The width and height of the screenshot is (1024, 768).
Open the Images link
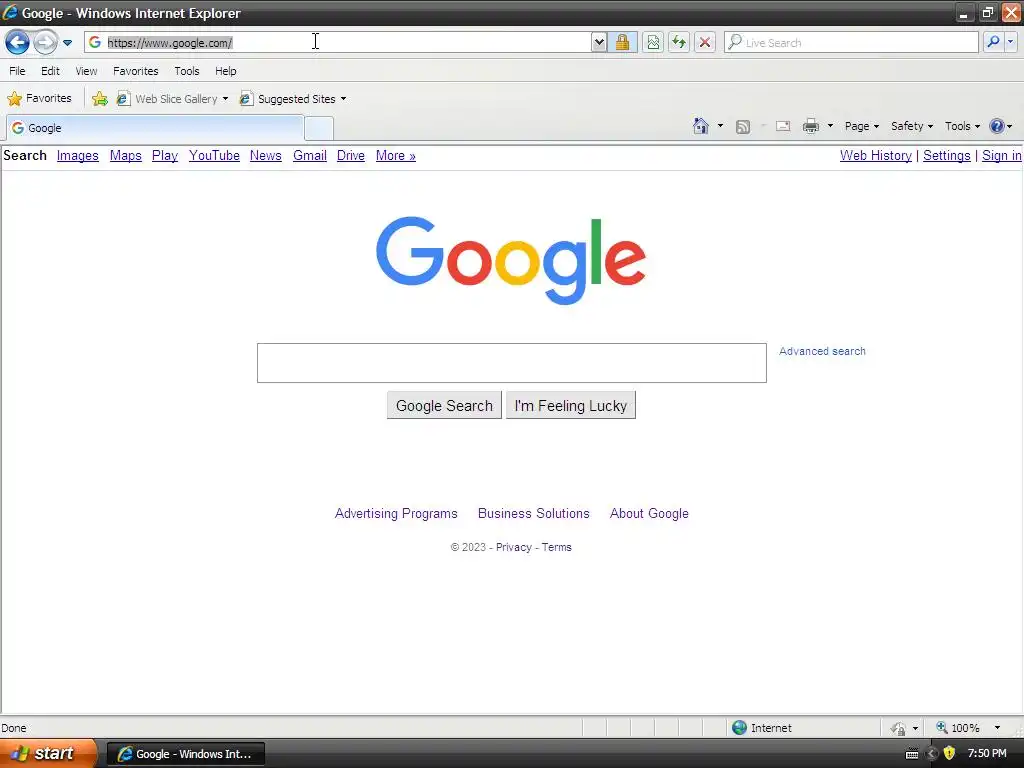(78, 155)
